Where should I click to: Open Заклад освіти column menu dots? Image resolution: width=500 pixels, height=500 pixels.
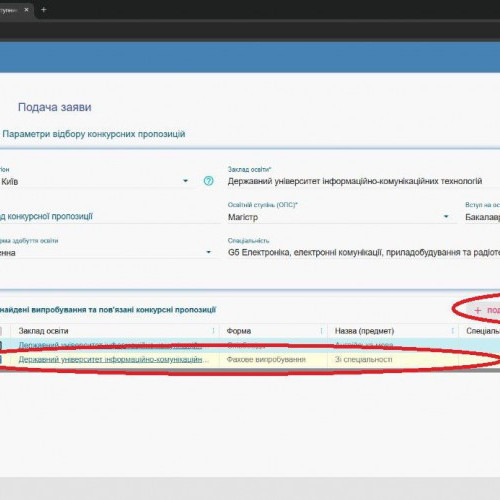click(213, 331)
